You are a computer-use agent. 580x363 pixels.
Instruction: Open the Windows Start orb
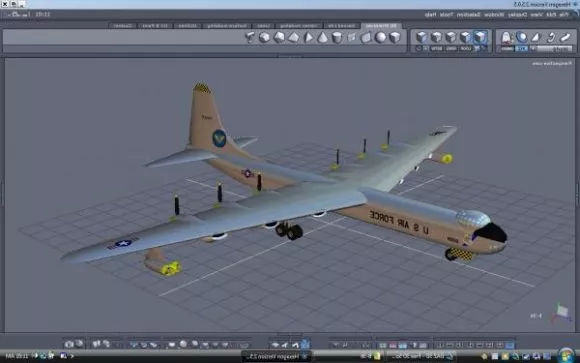[566, 355]
